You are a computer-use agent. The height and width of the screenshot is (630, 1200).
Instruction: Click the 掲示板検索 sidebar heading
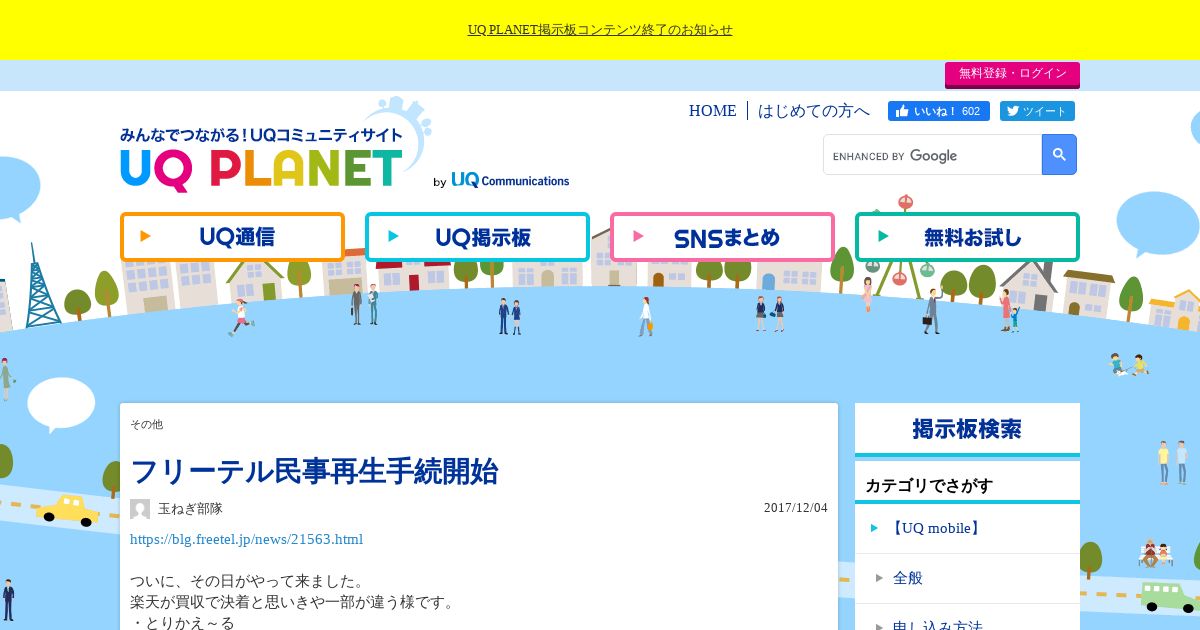pos(967,429)
